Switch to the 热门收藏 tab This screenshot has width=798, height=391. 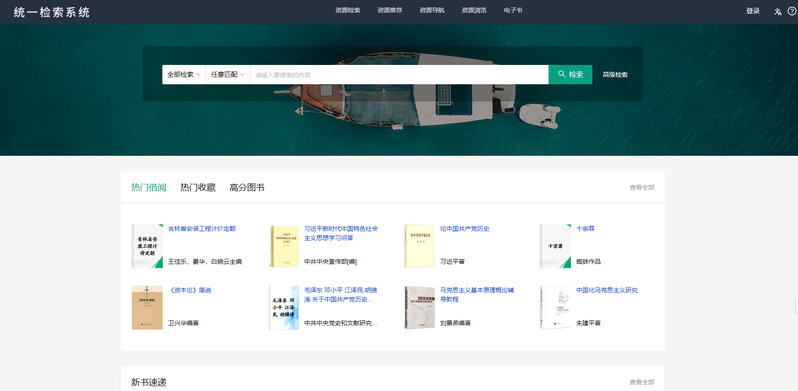click(198, 187)
